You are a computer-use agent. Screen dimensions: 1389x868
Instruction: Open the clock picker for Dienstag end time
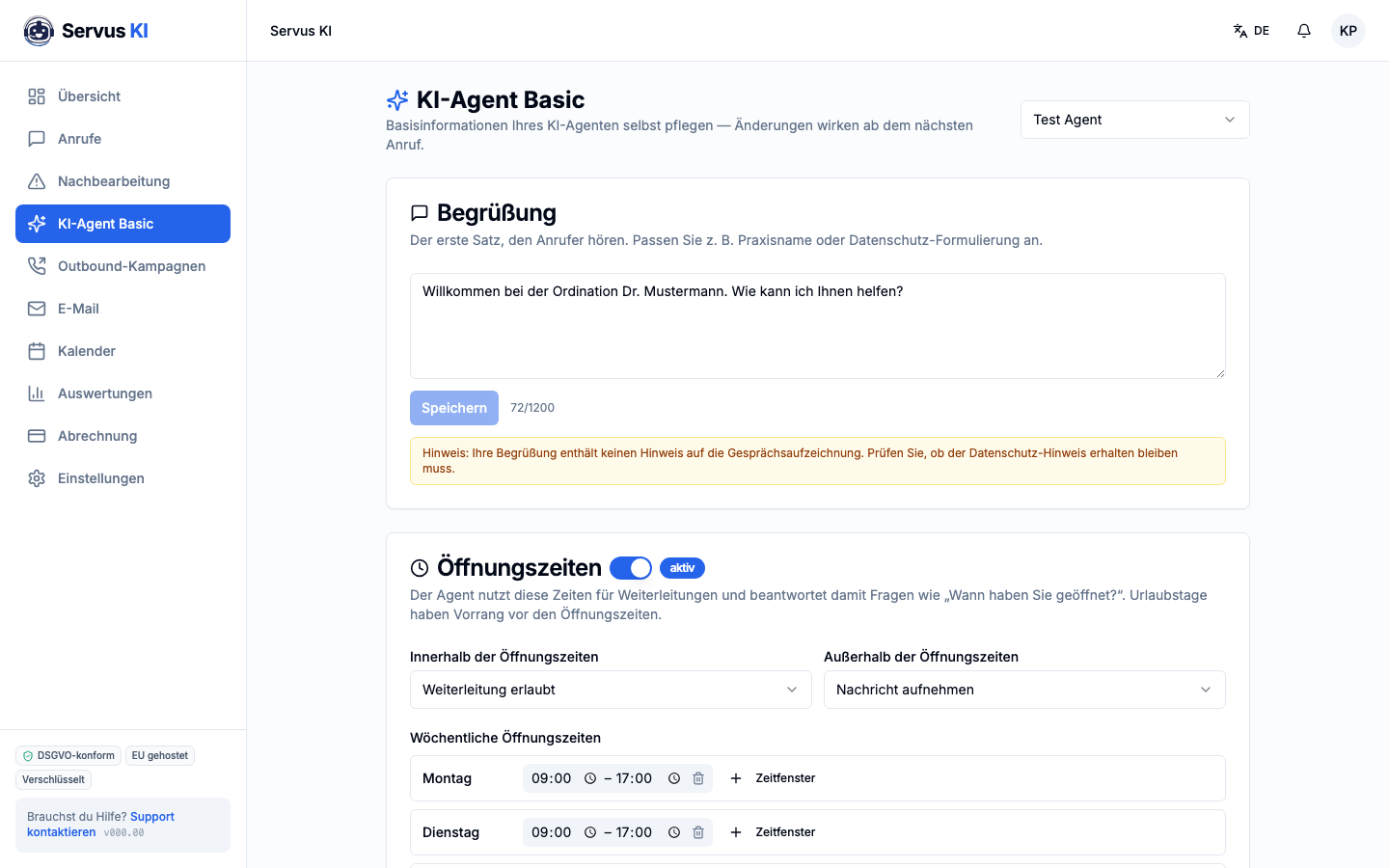pyautogui.click(x=674, y=832)
